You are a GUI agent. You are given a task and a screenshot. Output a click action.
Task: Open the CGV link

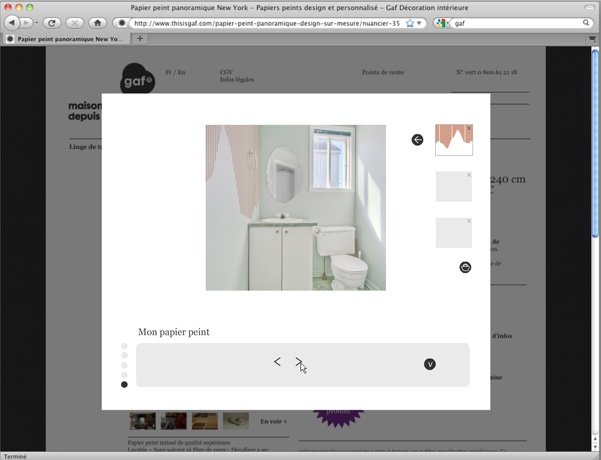coord(226,72)
